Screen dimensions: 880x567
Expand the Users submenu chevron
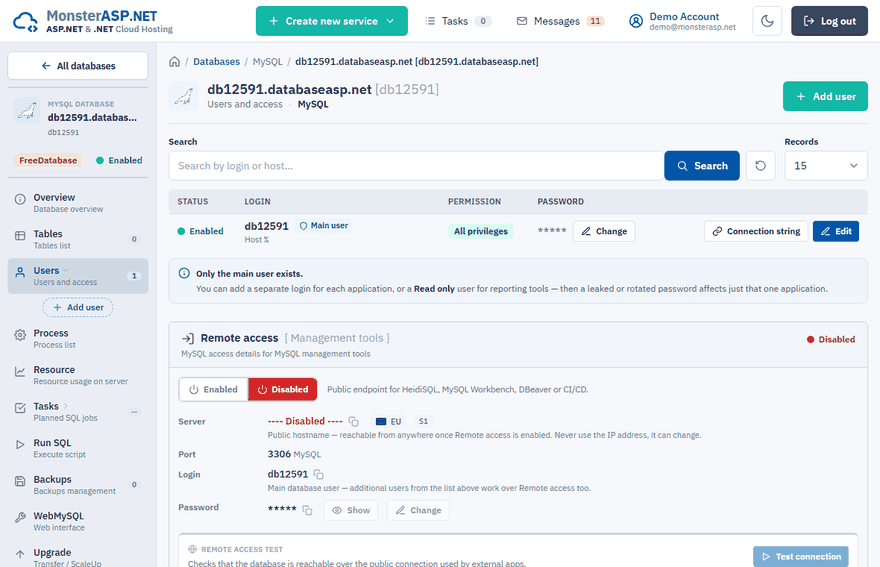pyautogui.click(x=66, y=271)
